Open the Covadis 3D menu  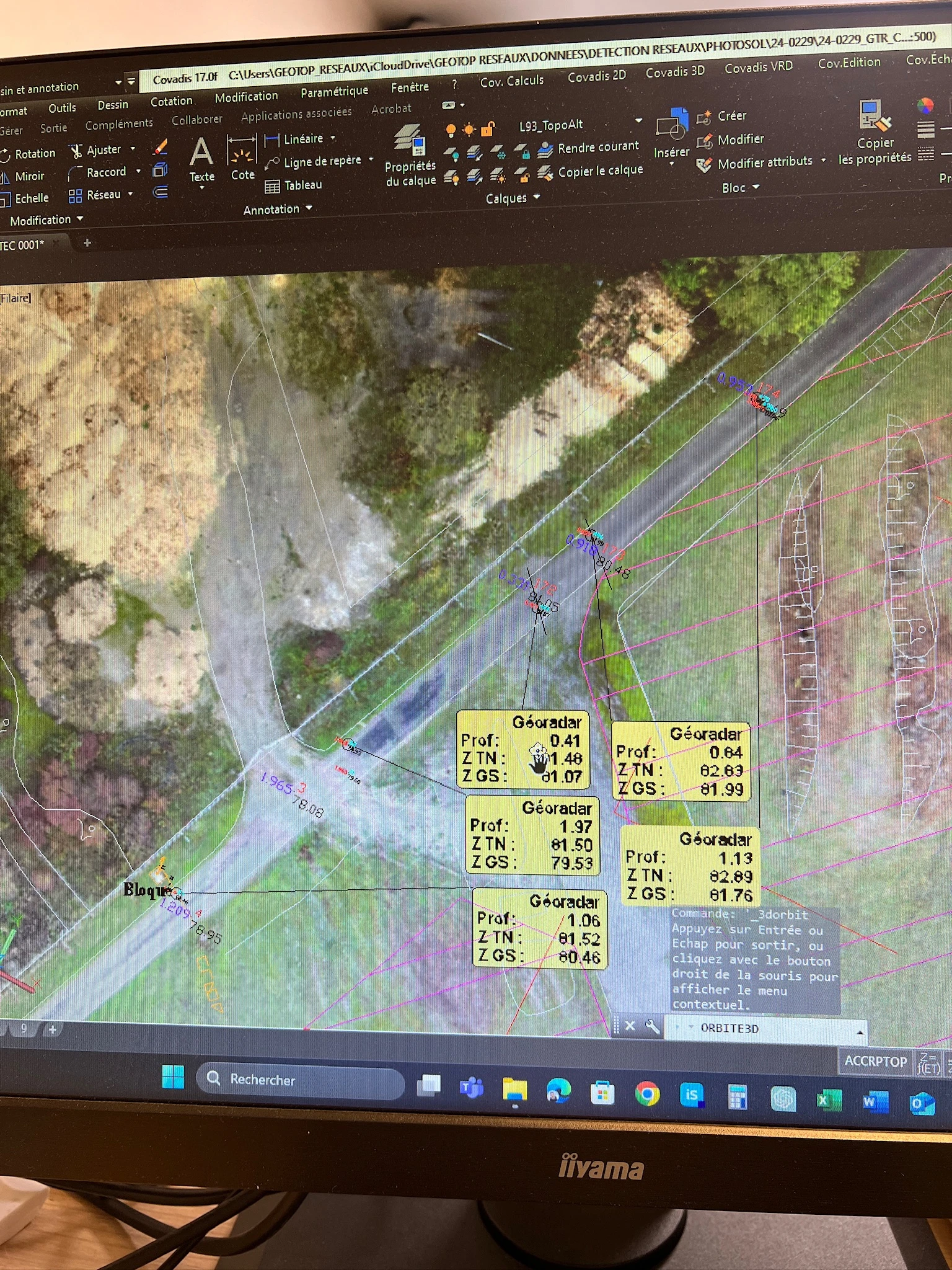pos(675,71)
